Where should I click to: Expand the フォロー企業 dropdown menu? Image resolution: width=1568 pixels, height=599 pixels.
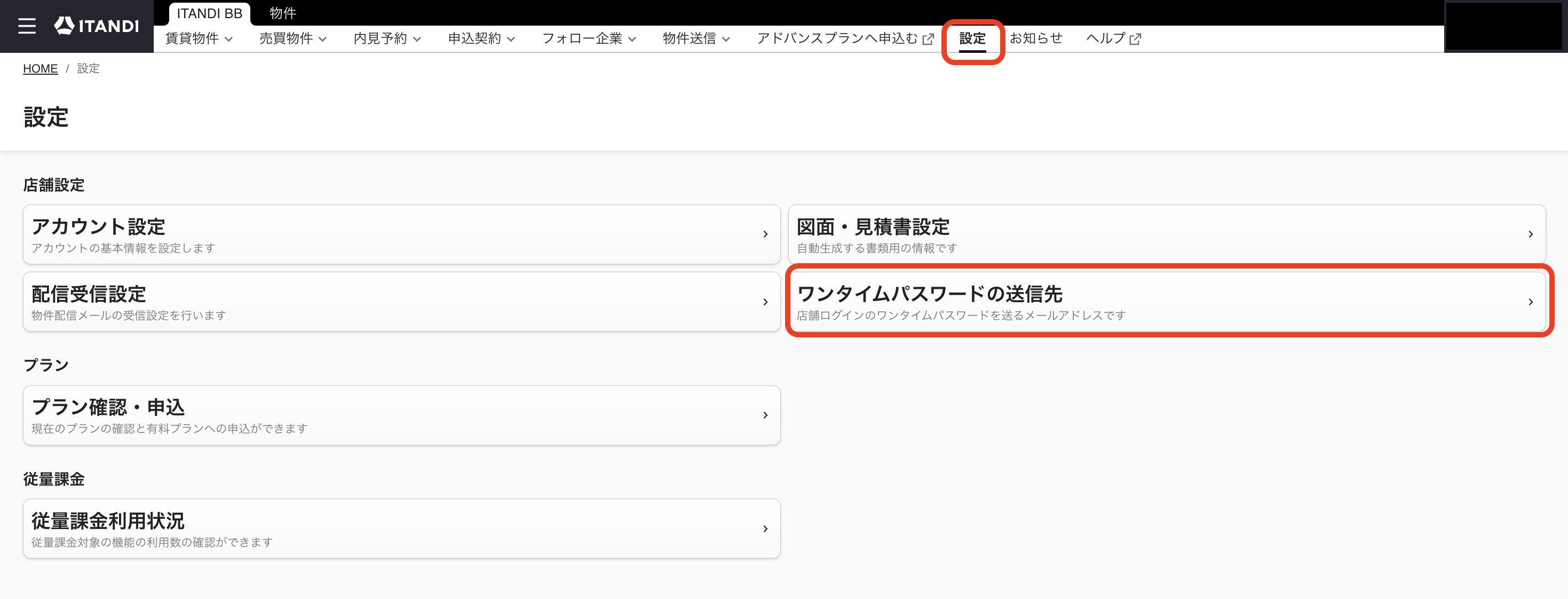tap(590, 38)
